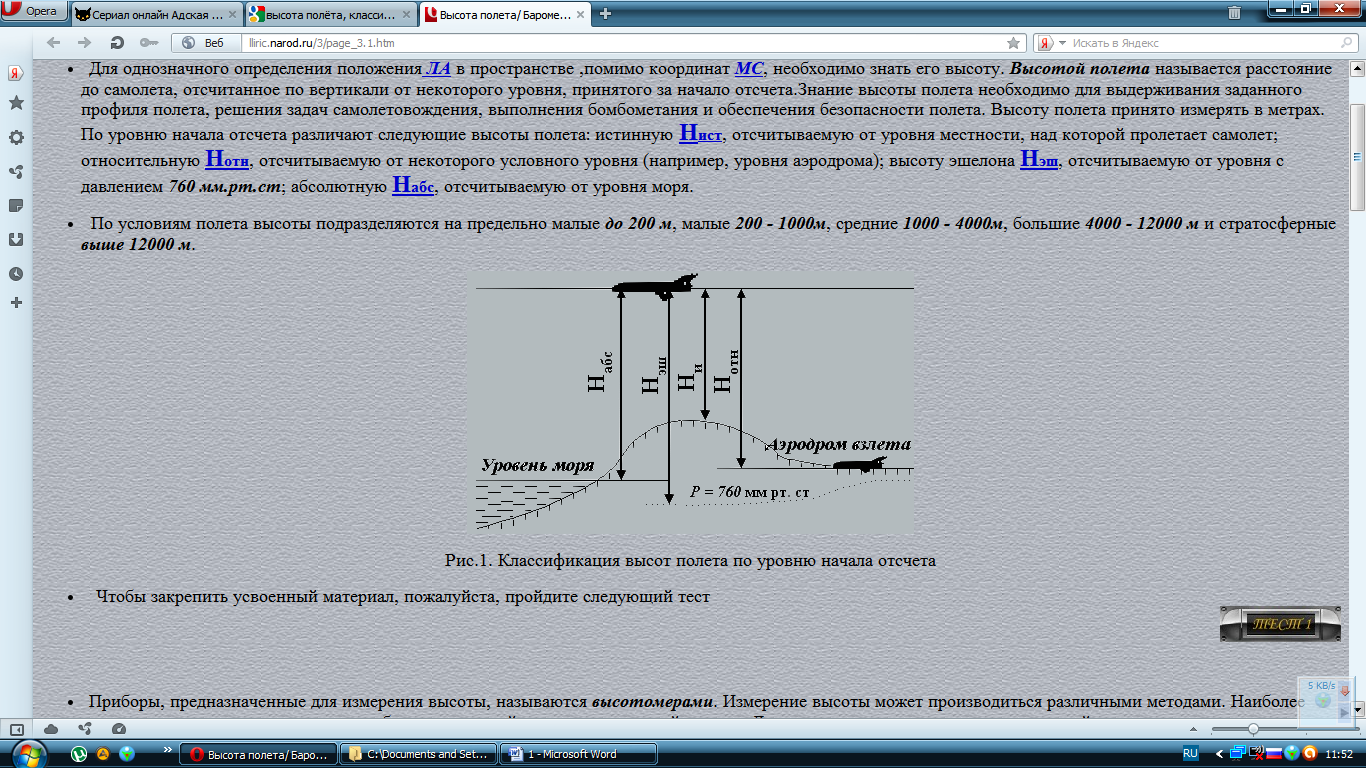1366x768 pixels.
Task: Close the Сериал онлайн Адская tab
Action: click(x=232, y=13)
